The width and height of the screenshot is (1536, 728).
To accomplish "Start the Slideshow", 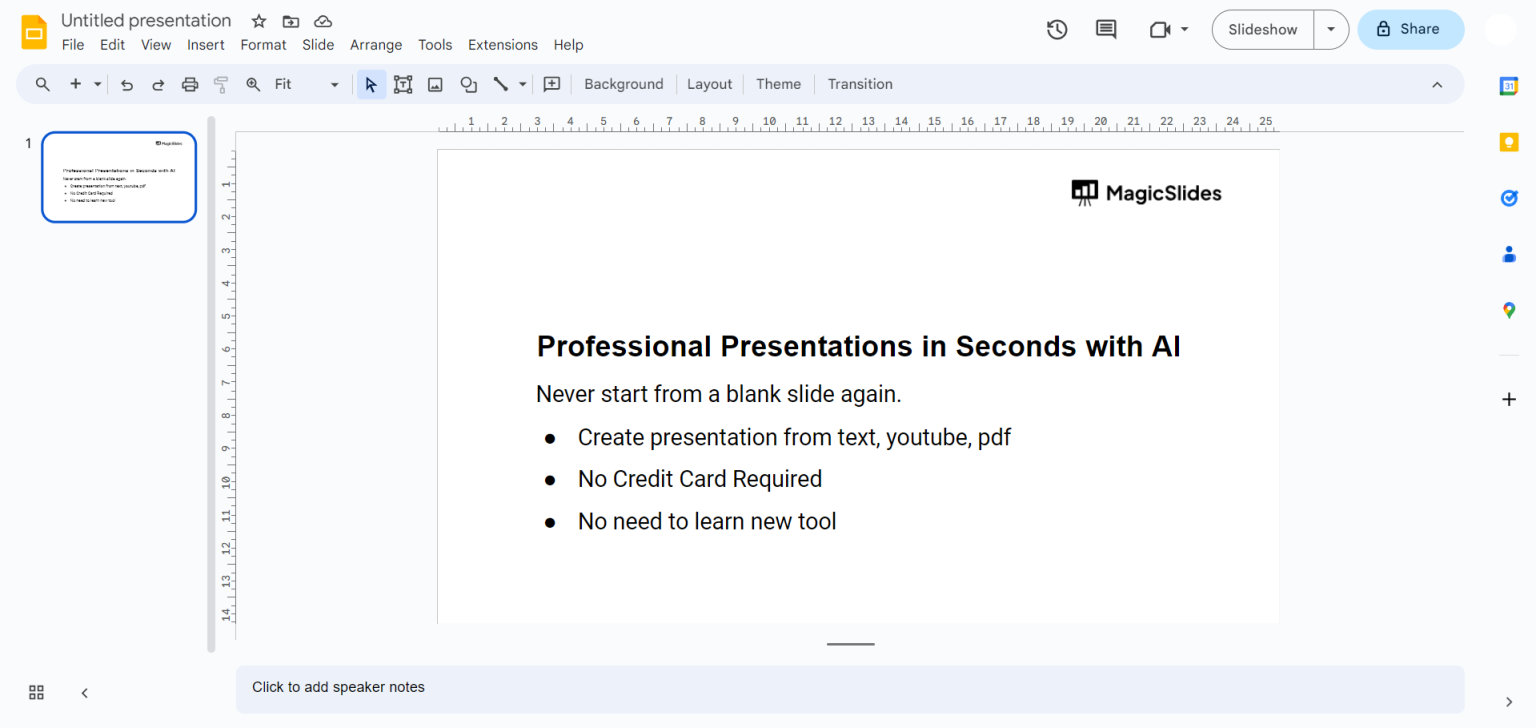I will [1263, 29].
